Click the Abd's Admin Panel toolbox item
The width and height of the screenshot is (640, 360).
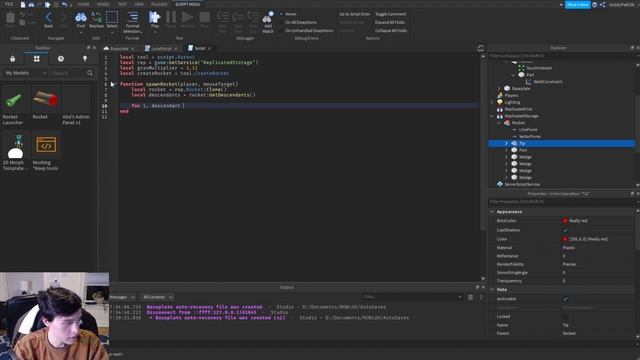[x=76, y=105]
